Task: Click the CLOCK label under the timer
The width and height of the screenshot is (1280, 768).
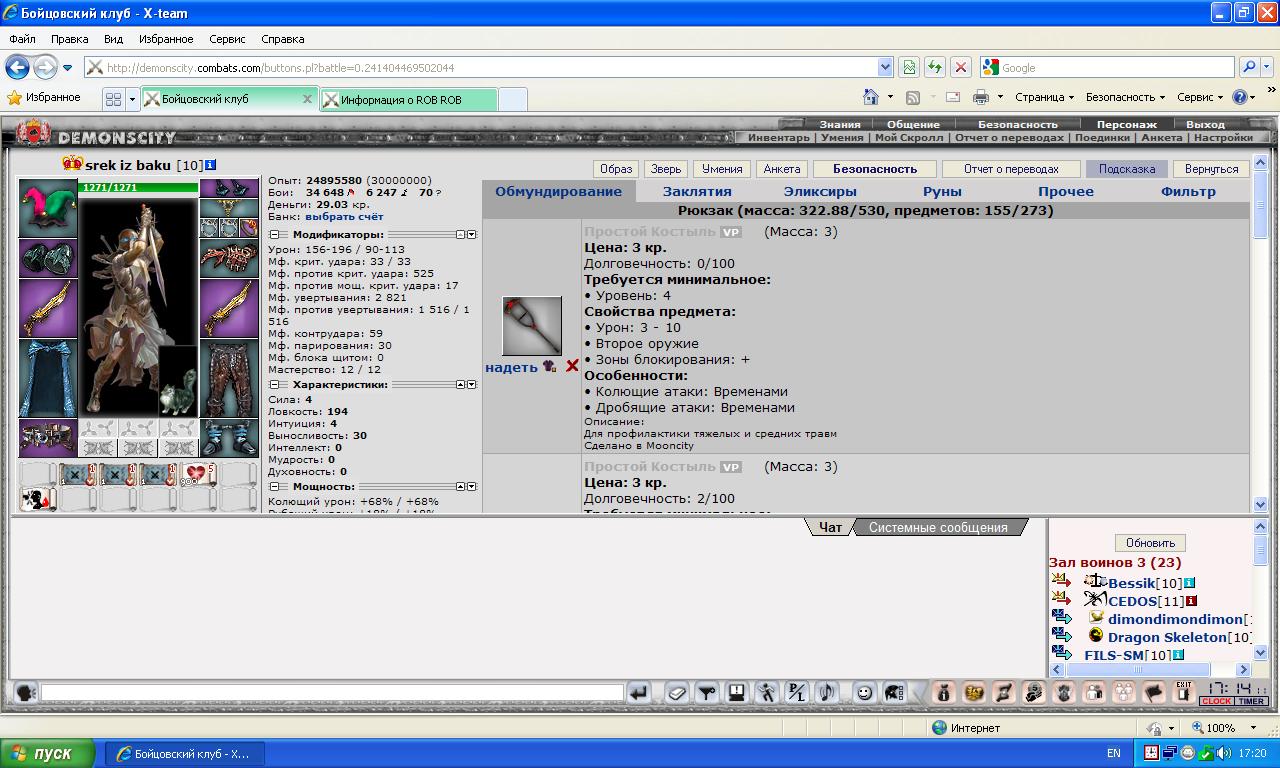Action: coord(1217,701)
